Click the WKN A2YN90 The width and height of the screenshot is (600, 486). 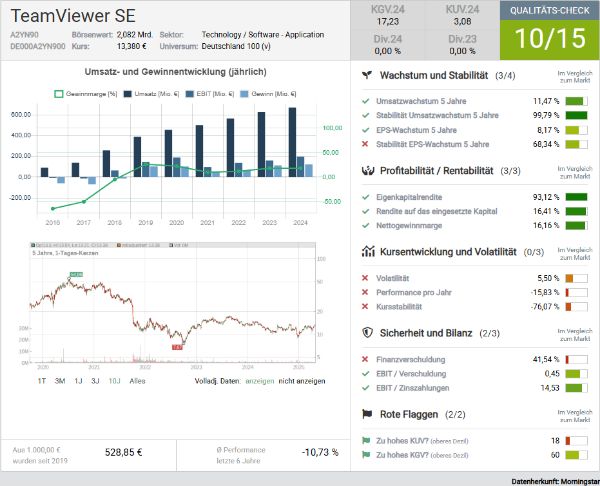coord(24,35)
